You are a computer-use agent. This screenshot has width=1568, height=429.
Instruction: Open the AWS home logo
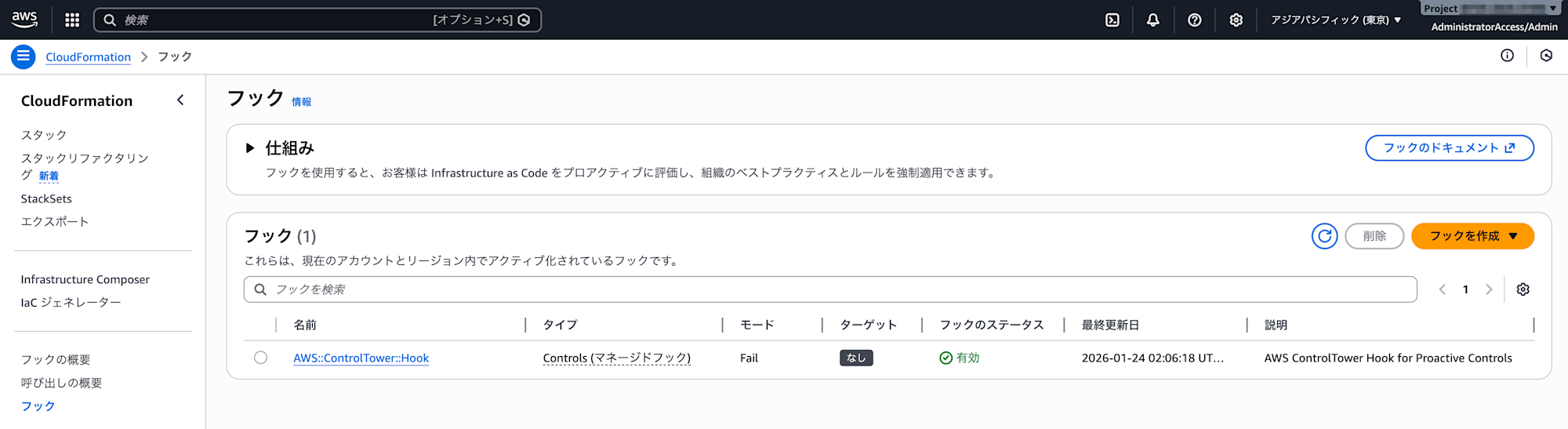coord(24,20)
